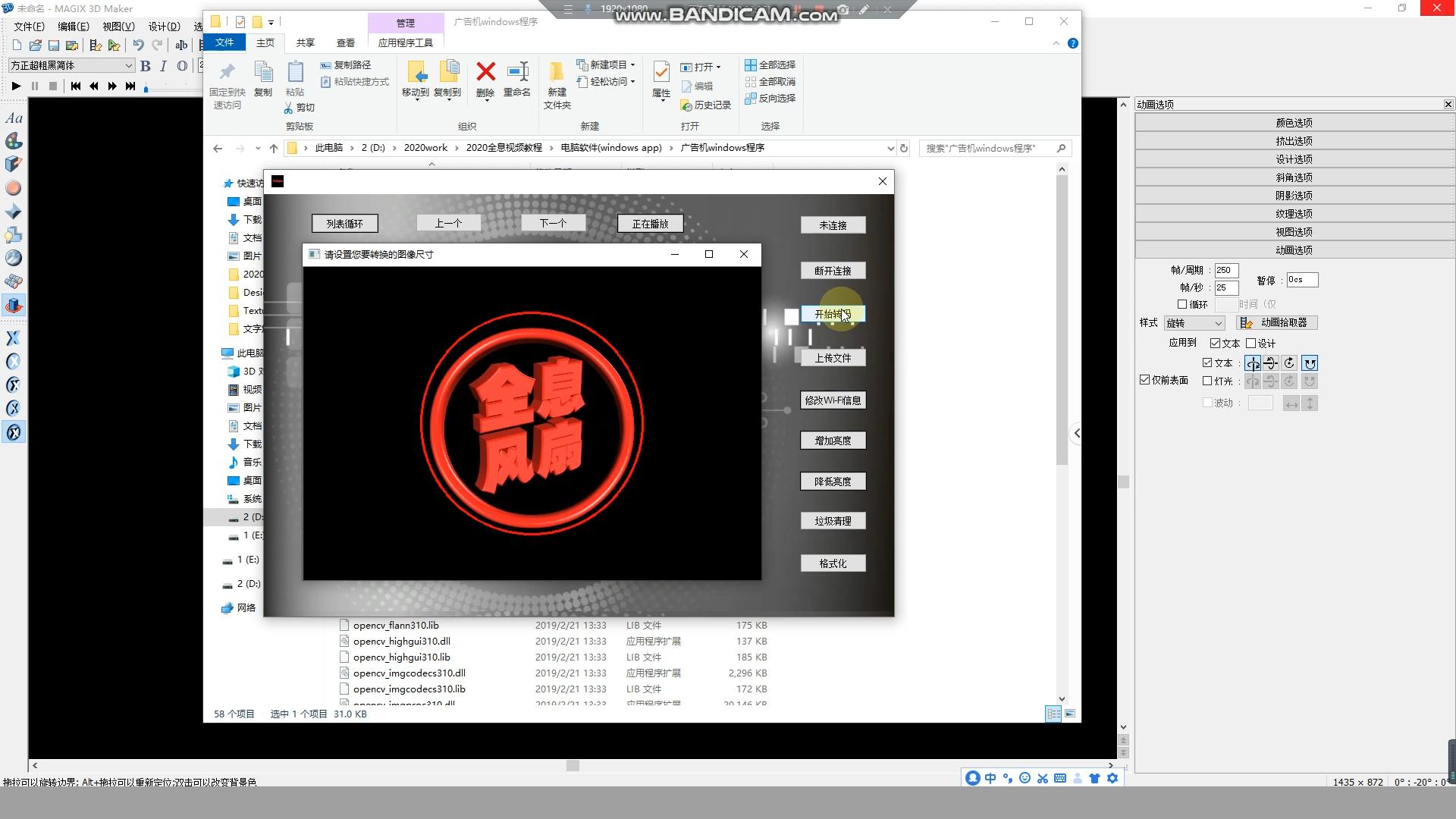Image resolution: width=1456 pixels, height=819 pixels.
Task: Click the swing-back rotation icon for 文本
Action: click(x=1310, y=363)
